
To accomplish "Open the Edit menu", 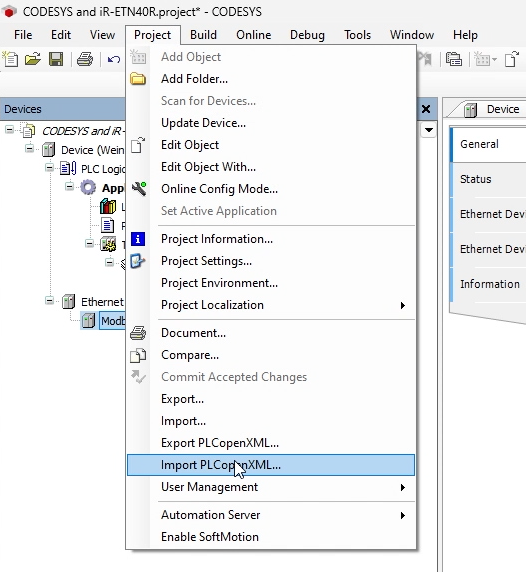I will point(61,35).
